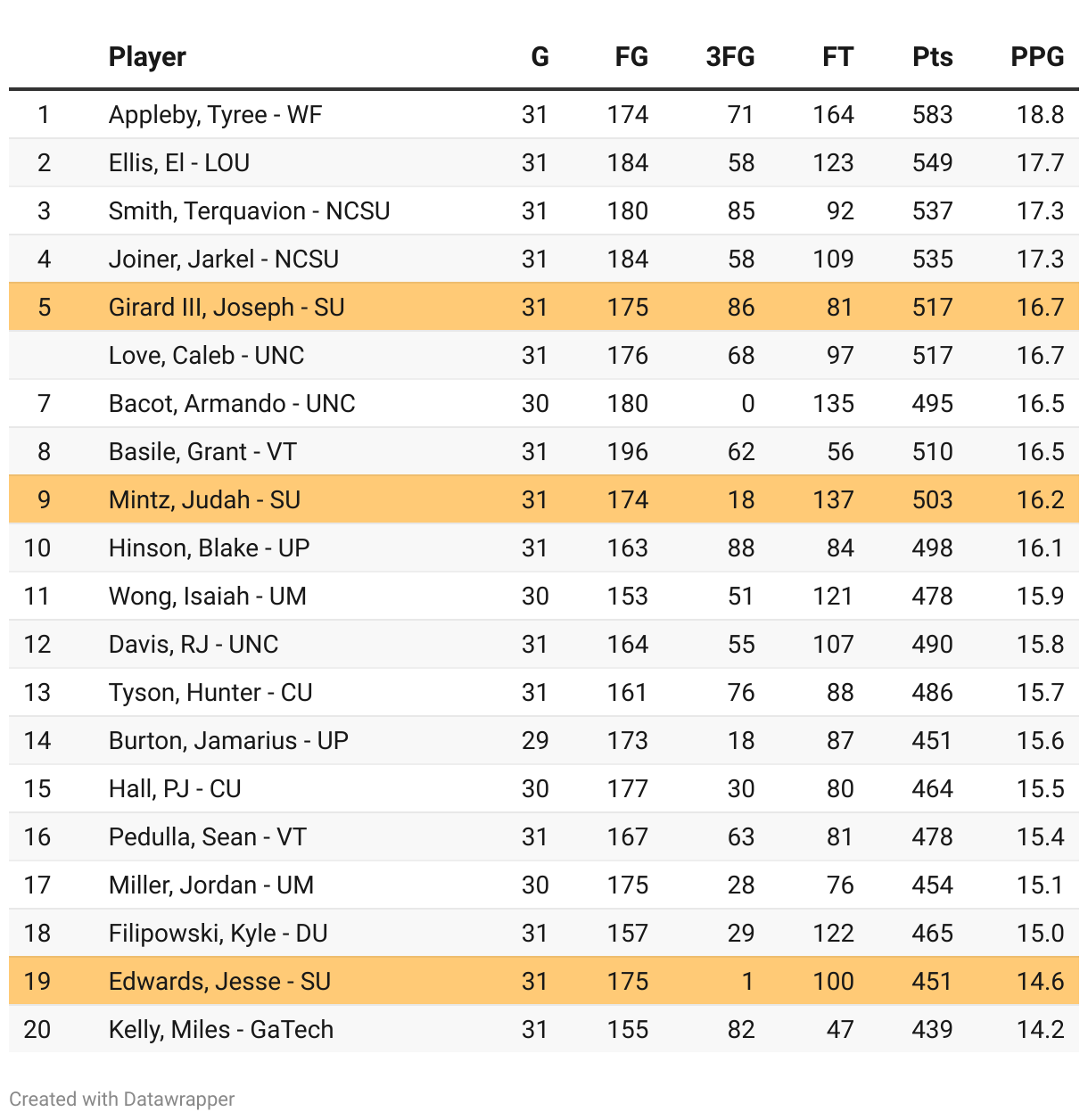Click rank number 13 beside Tyson, Hunter
This screenshot has height=1120, width=1088.
tap(37, 693)
